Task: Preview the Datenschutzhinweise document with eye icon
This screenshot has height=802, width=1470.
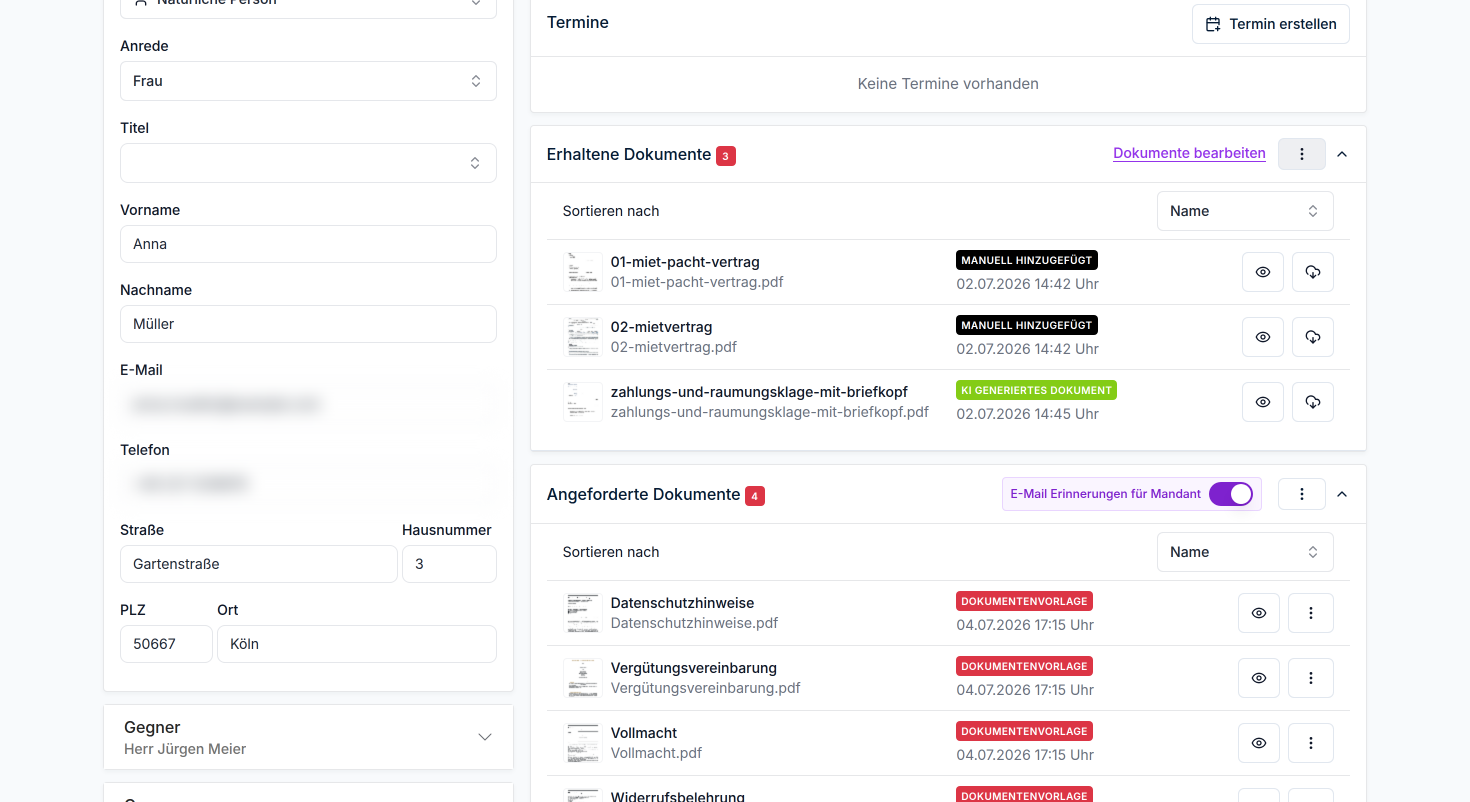Action: pos(1259,613)
